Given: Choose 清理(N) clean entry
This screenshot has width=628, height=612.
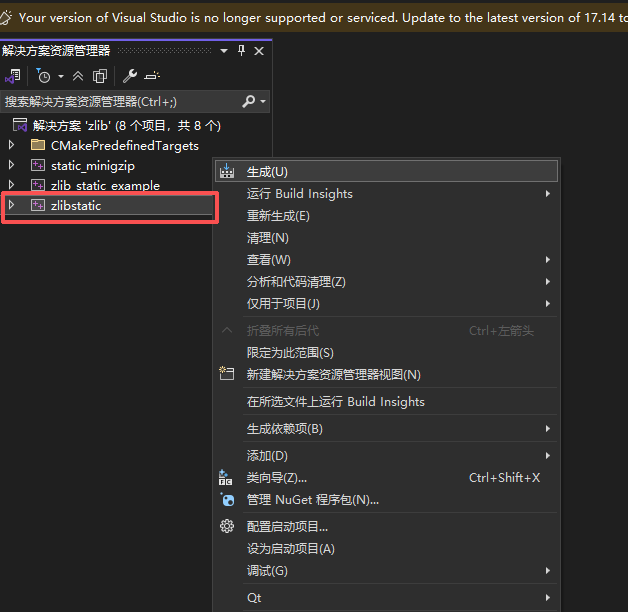Looking at the screenshot, I should pos(386,238).
